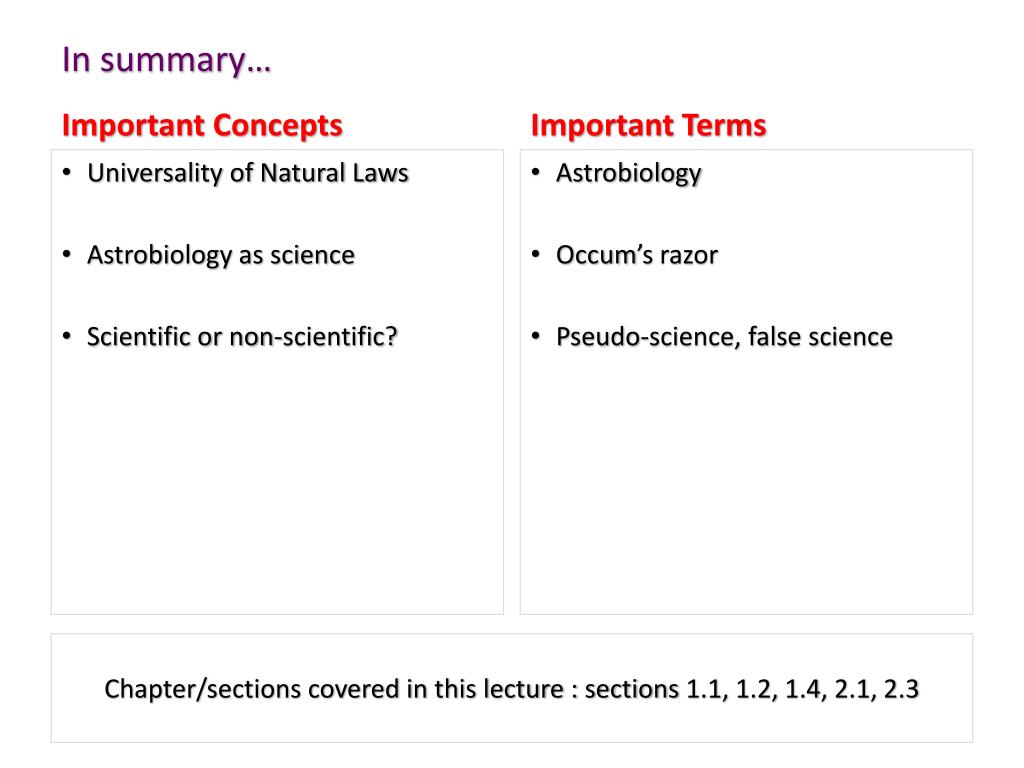The height and width of the screenshot is (768, 1024).
Task: Click bullet point before Astrobiology as science
Action: click(67, 254)
